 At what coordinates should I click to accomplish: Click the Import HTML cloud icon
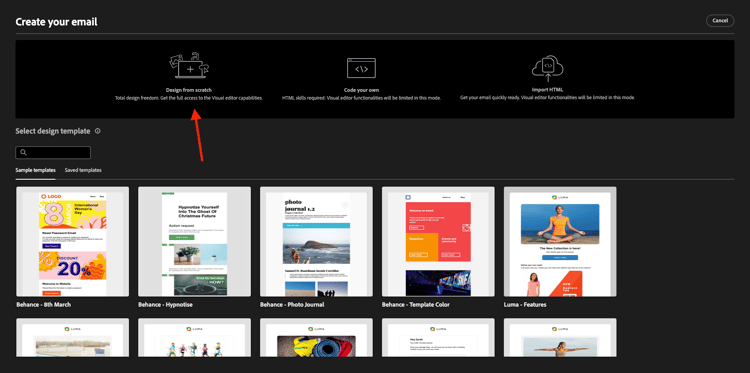click(x=548, y=67)
